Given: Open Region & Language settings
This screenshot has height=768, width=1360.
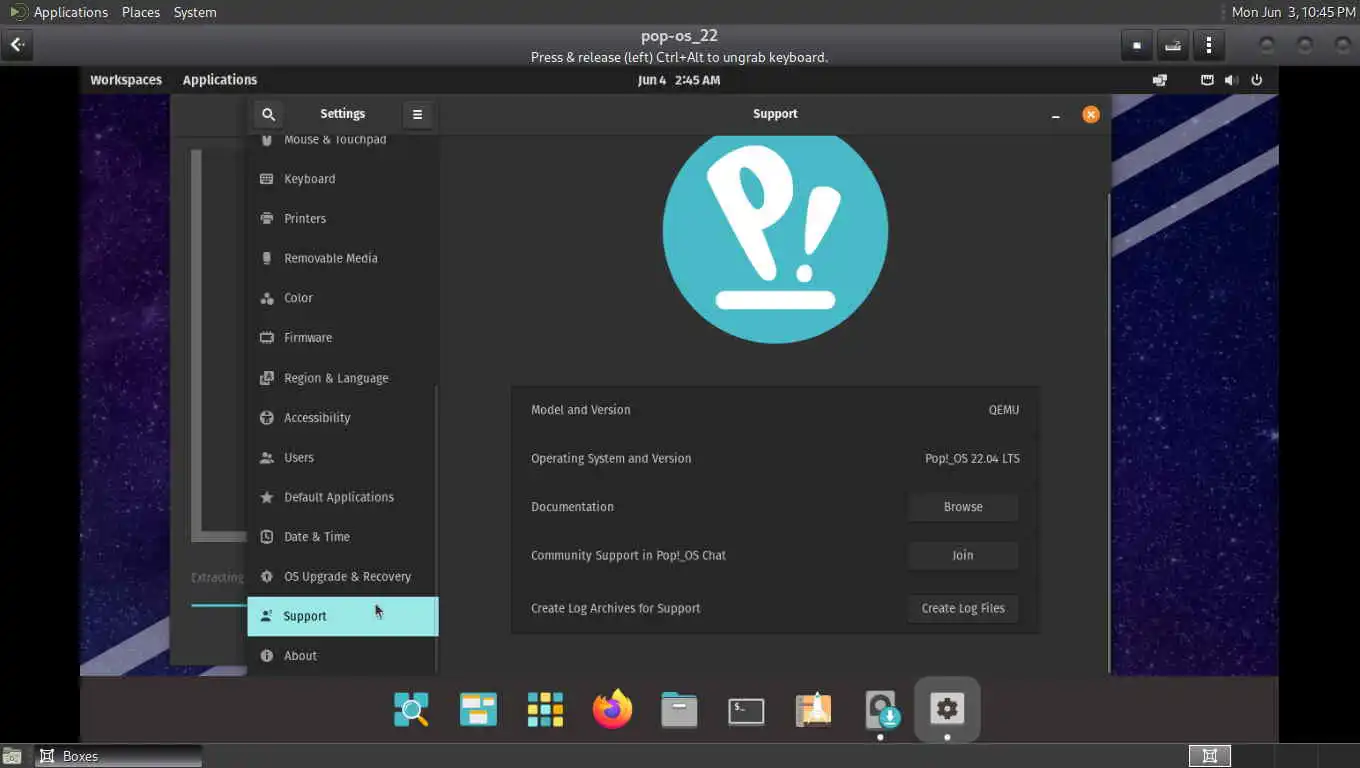Looking at the screenshot, I should pos(342,378).
